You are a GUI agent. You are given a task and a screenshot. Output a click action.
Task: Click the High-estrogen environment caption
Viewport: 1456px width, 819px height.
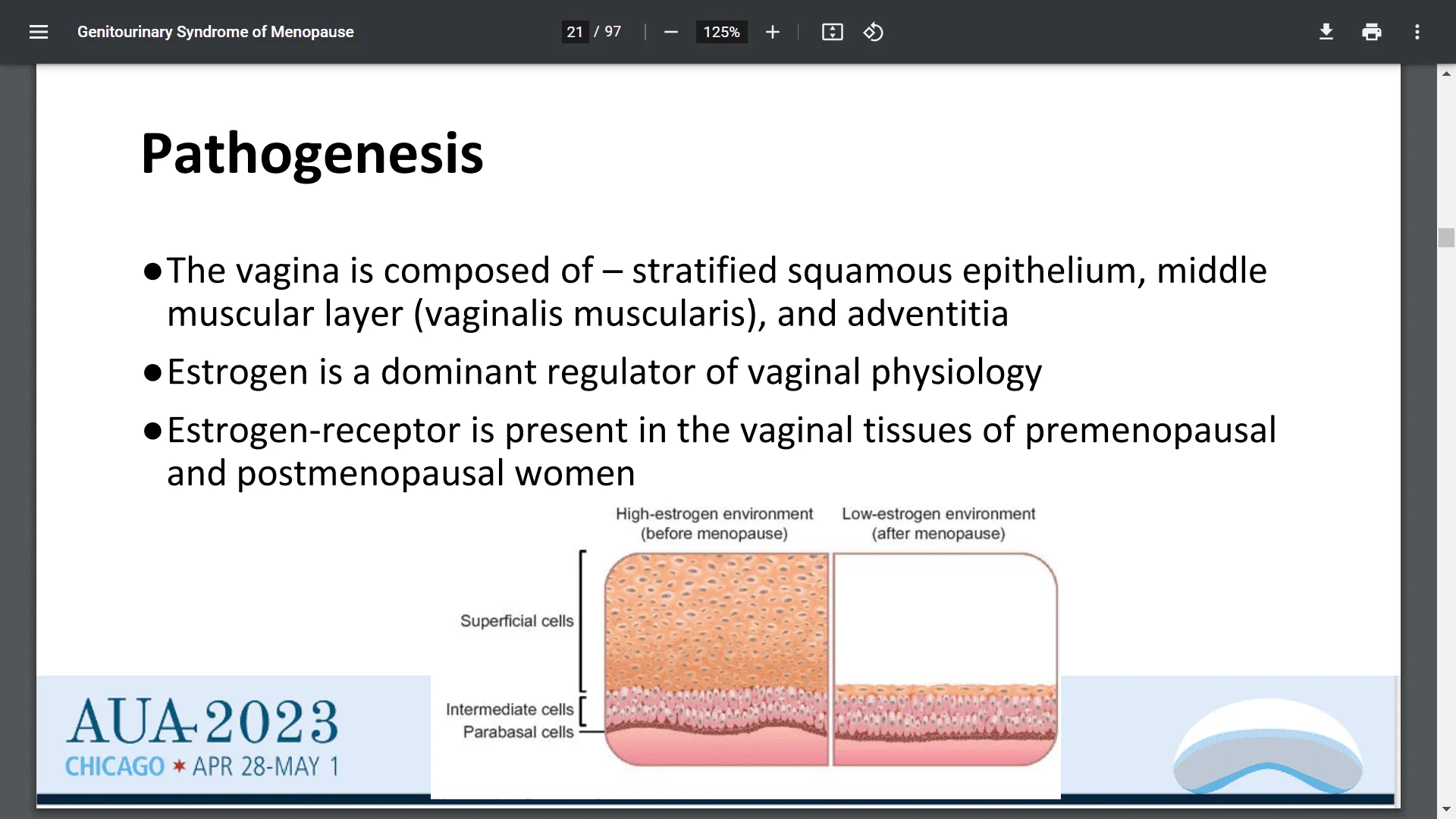[x=714, y=523]
